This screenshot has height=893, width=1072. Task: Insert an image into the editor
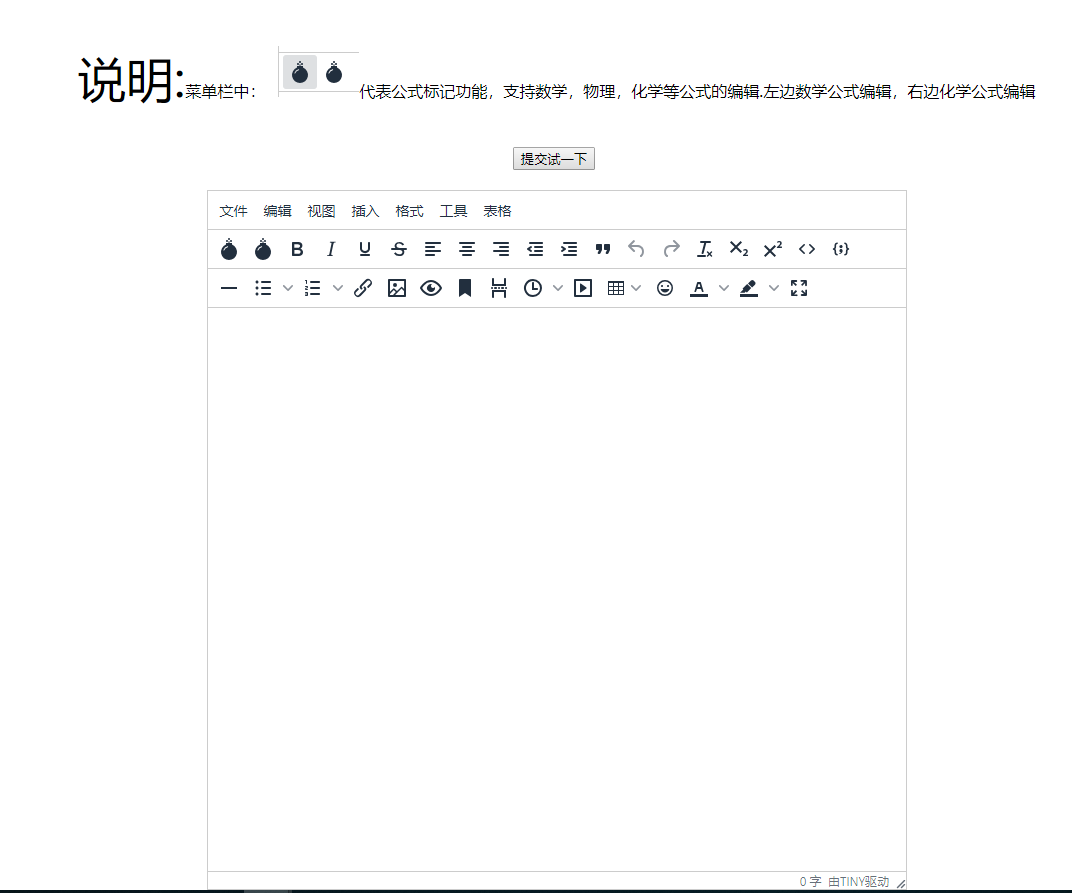397,288
